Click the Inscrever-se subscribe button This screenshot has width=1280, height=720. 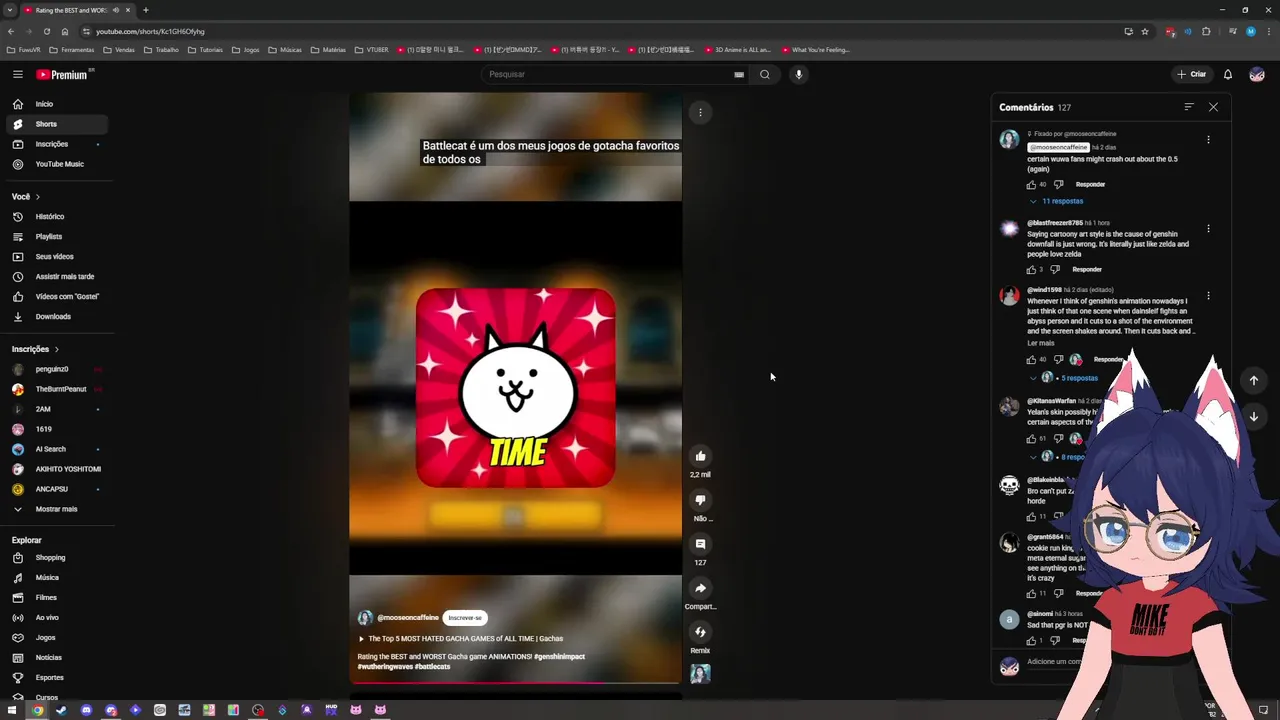465,618
